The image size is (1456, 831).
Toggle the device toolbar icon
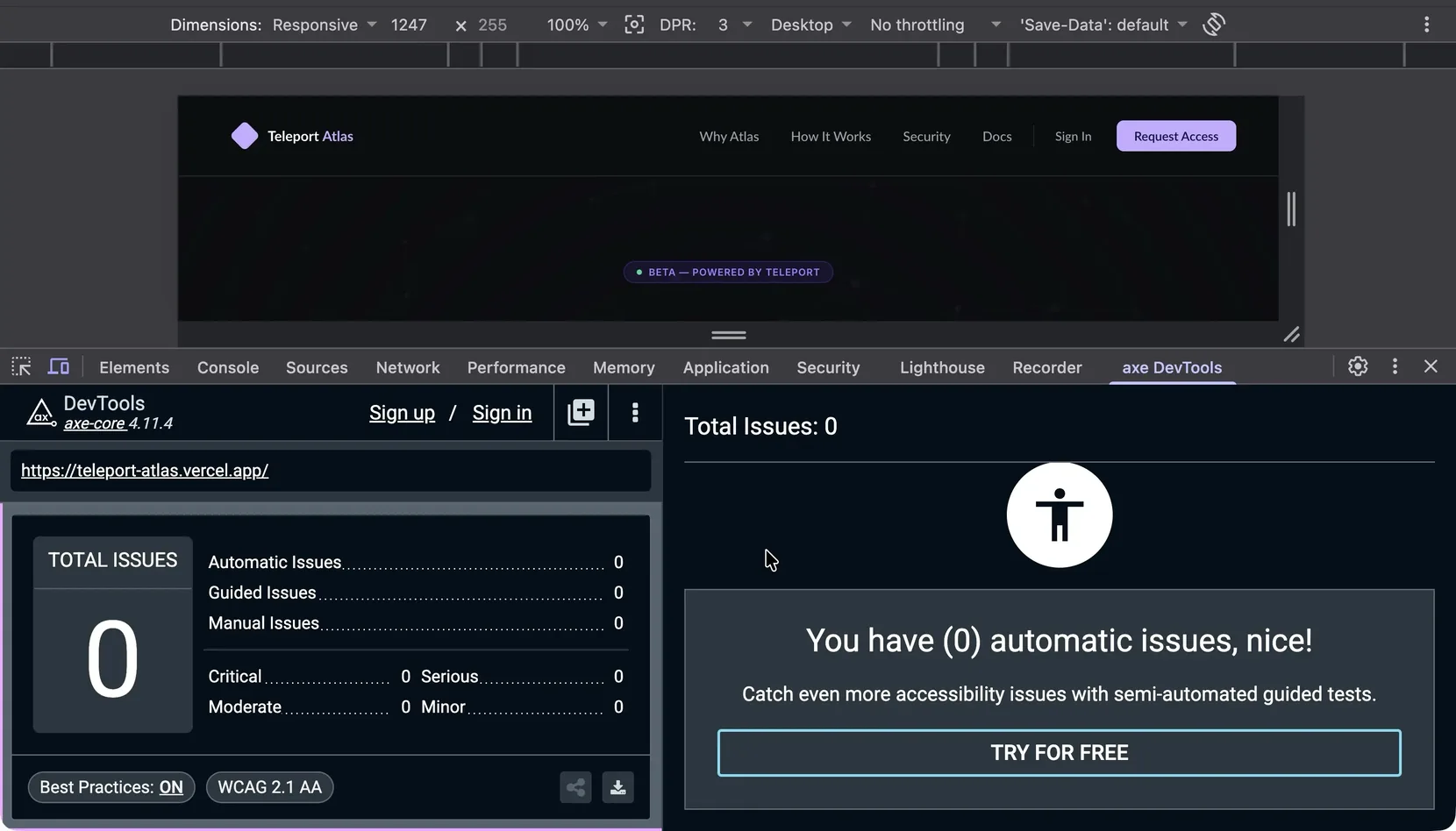coord(59,366)
